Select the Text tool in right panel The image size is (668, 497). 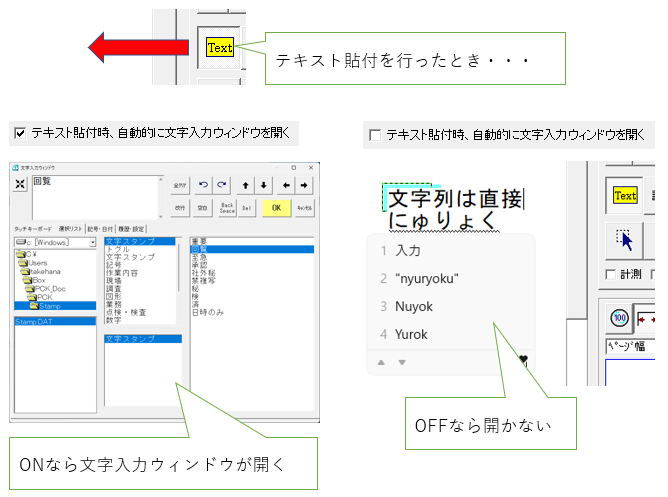pyautogui.click(x=624, y=195)
